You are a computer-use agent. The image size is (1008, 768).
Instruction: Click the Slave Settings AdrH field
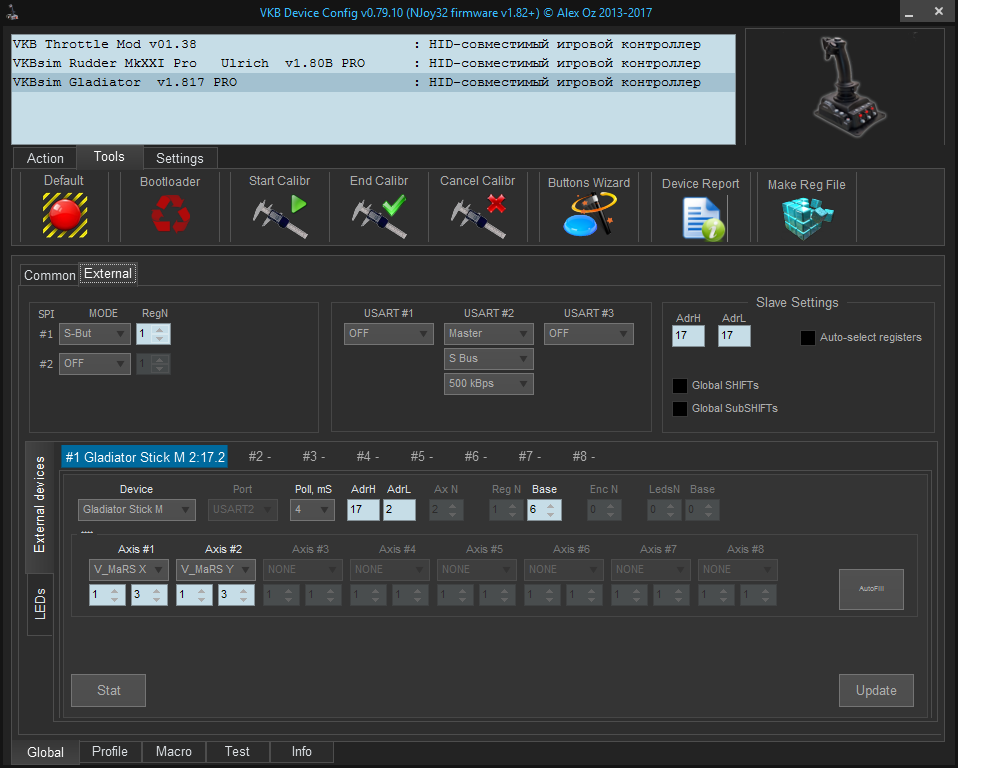pos(688,335)
